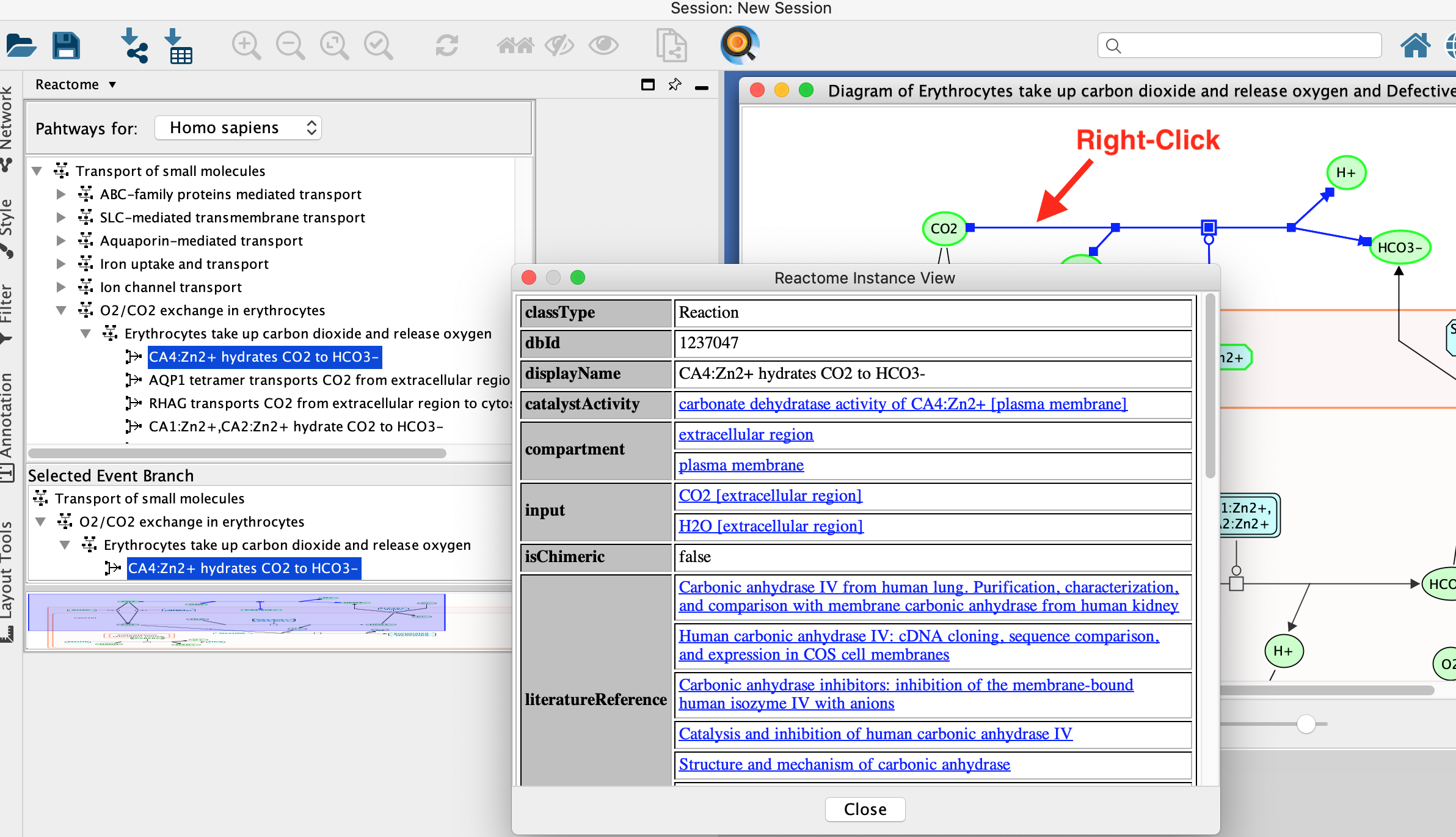Apply refresh layout icon
Screen dimensions: 1456x837
click(x=446, y=46)
